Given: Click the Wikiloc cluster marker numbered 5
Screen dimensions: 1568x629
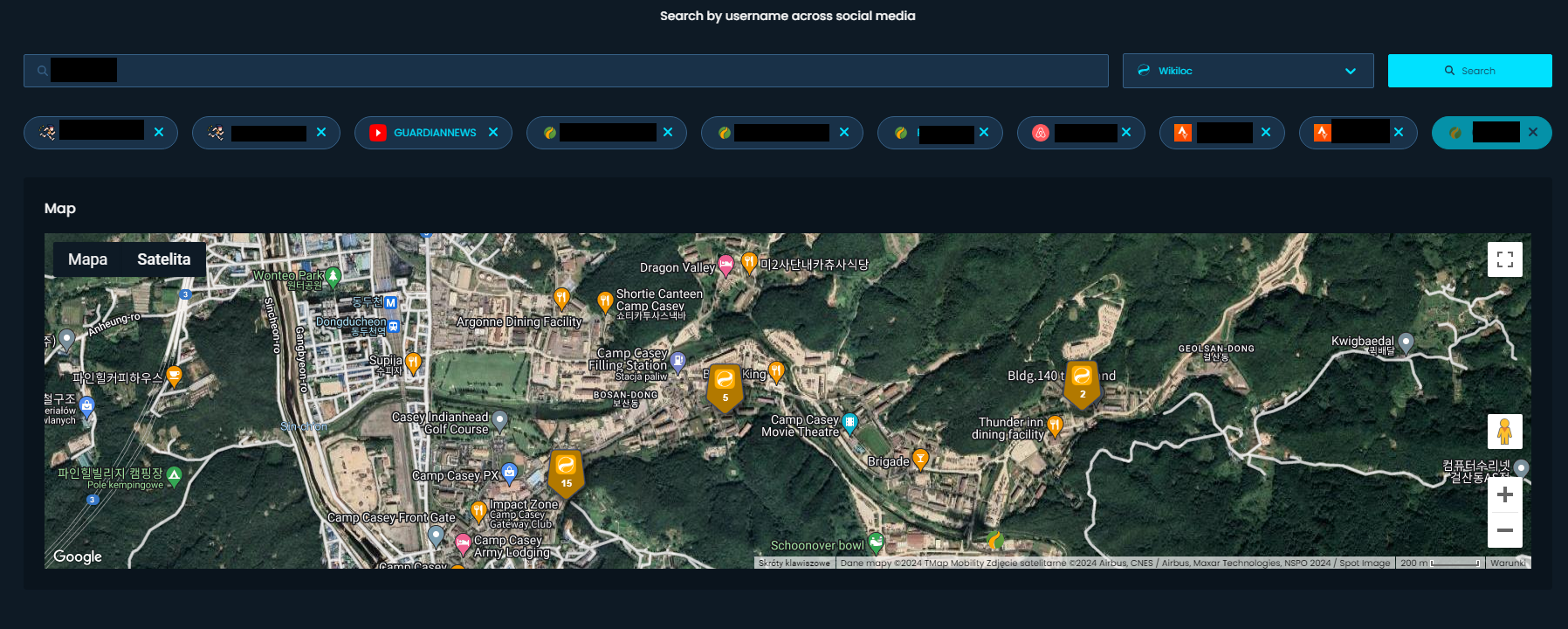Looking at the screenshot, I should coord(725,387).
